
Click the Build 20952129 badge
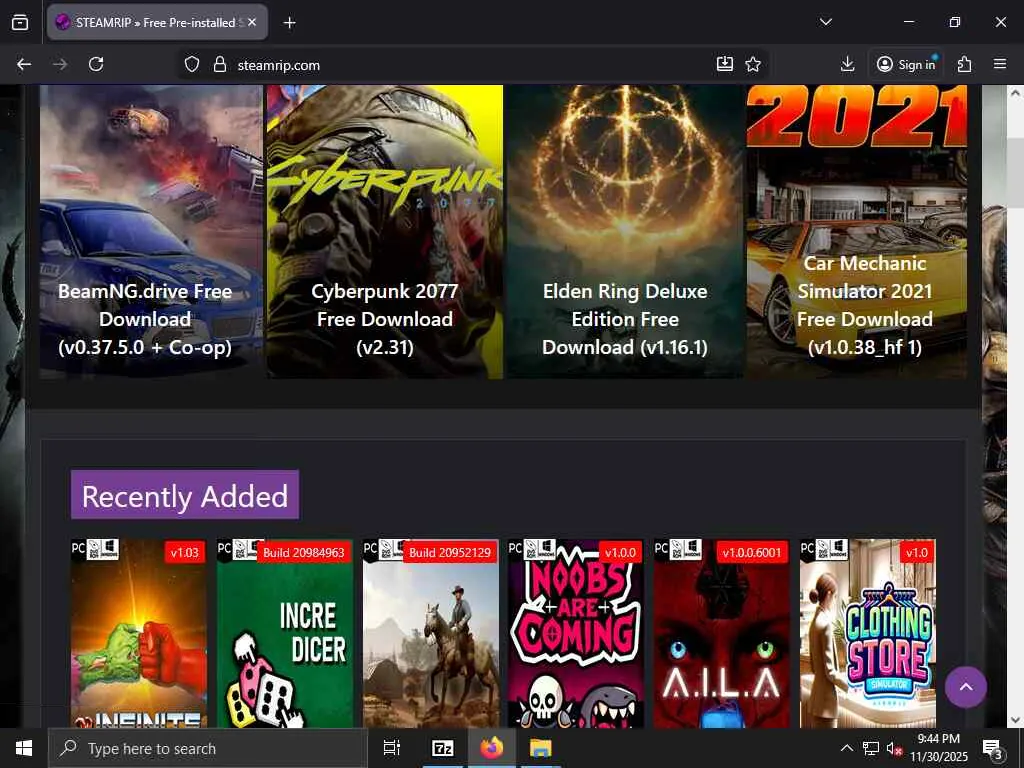coord(450,552)
